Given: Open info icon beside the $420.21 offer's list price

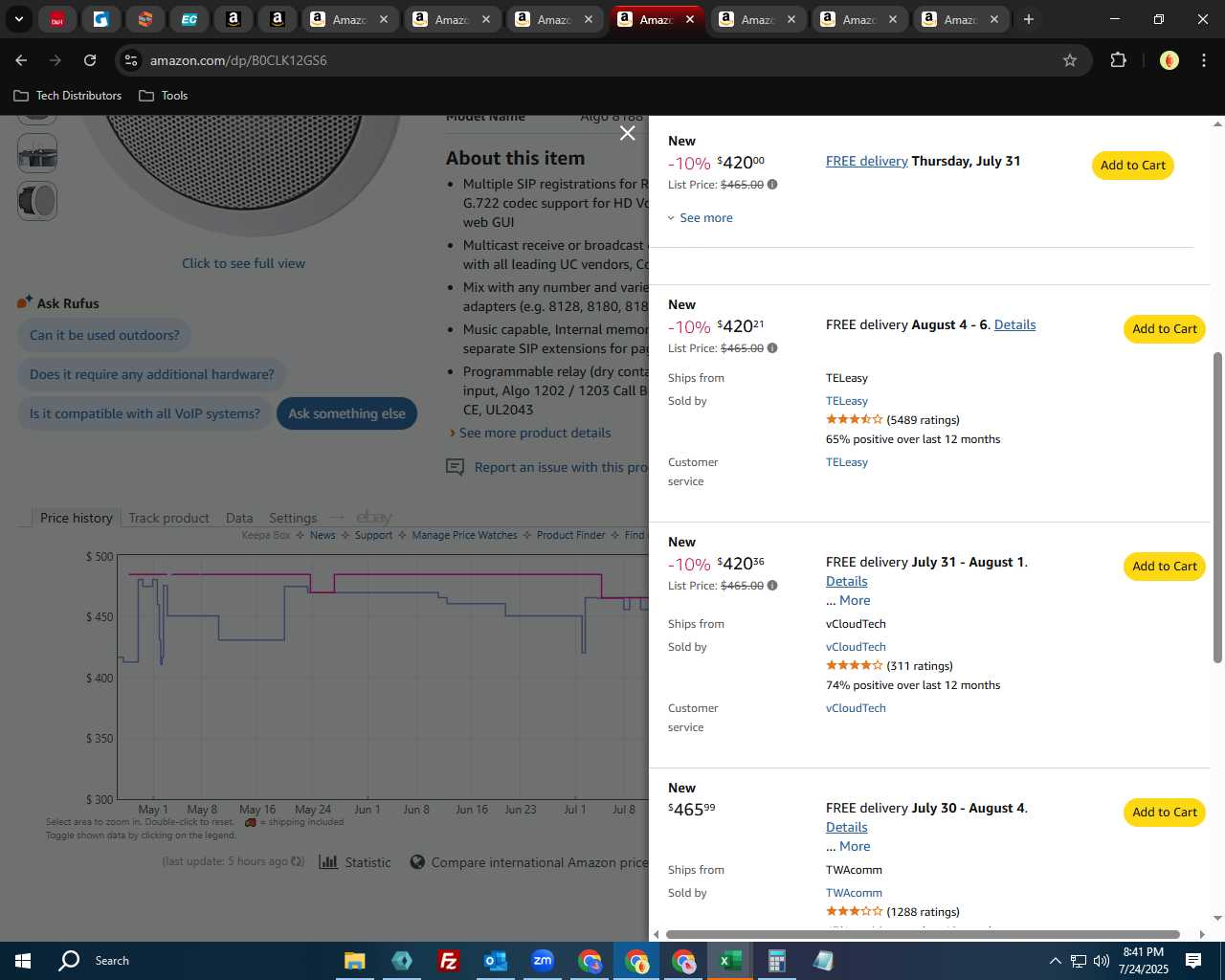Looking at the screenshot, I should (x=772, y=348).
